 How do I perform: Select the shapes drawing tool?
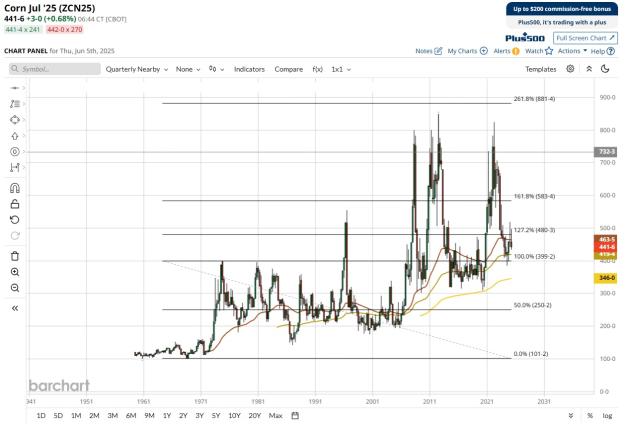point(15,120)
